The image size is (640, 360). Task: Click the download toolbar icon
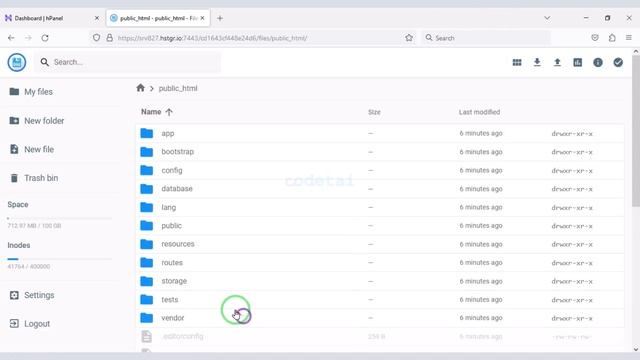(537, 62)
